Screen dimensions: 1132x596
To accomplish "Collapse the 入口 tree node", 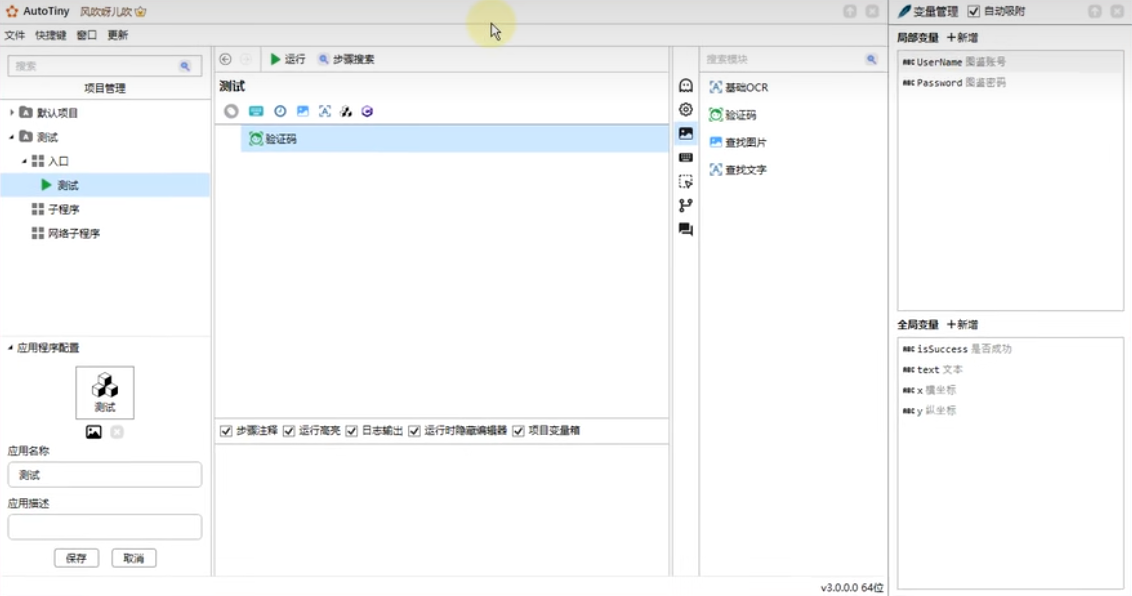I will coord(24,161).
